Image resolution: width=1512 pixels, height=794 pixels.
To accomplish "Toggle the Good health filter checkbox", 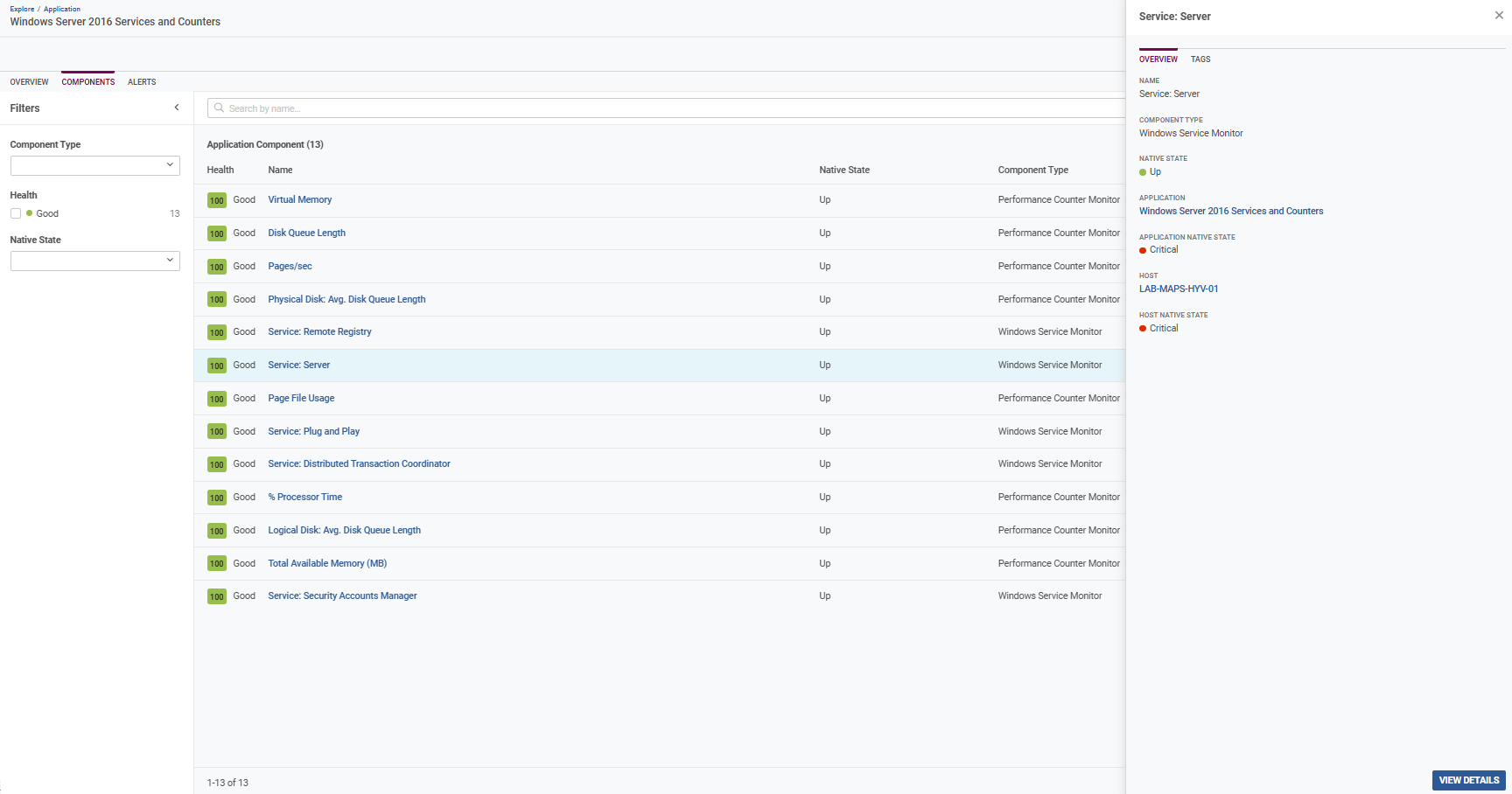I will (16, 213).
